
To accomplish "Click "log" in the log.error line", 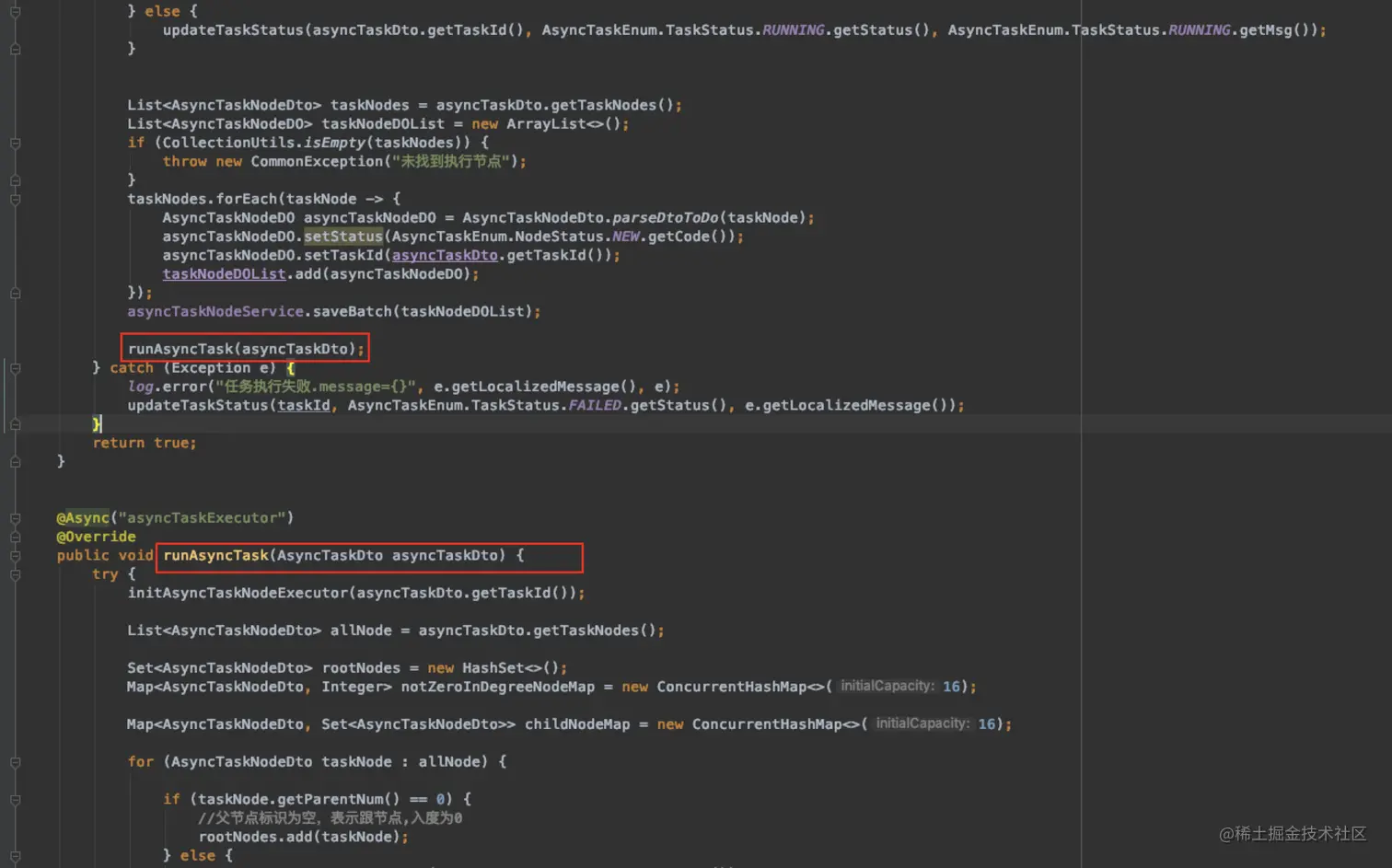I will [x=141, y=387].
